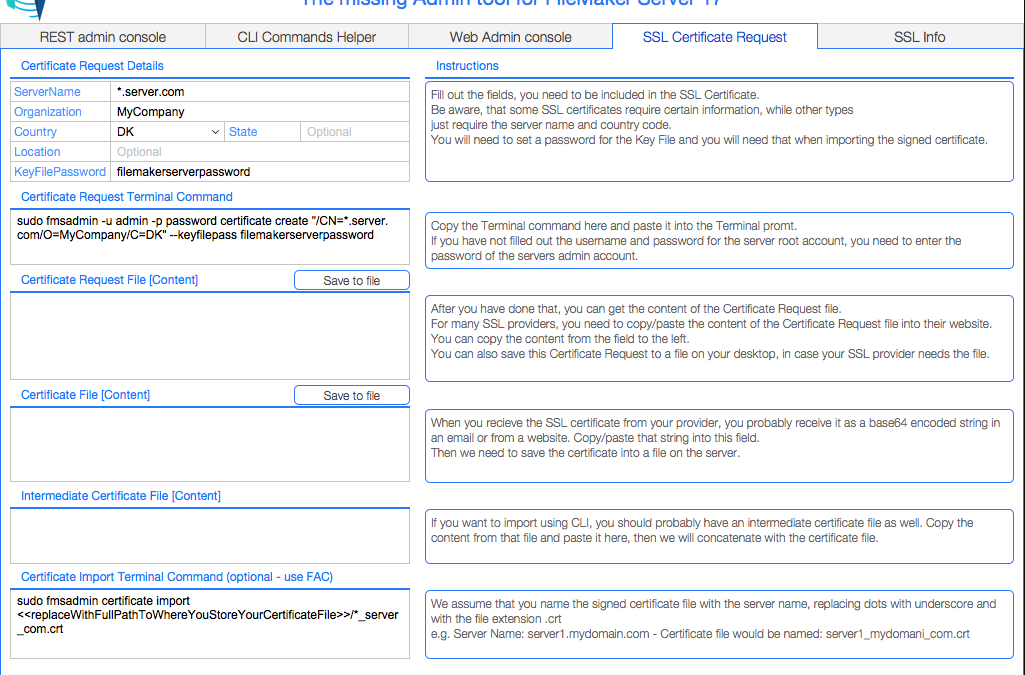Screen dimensions: 1025x675
Task: Click the Country label
Action: (x=35, y=131)
